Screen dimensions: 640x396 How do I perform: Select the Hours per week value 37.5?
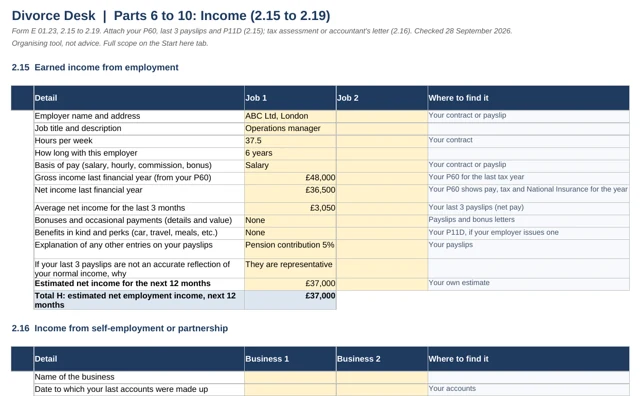290,140
